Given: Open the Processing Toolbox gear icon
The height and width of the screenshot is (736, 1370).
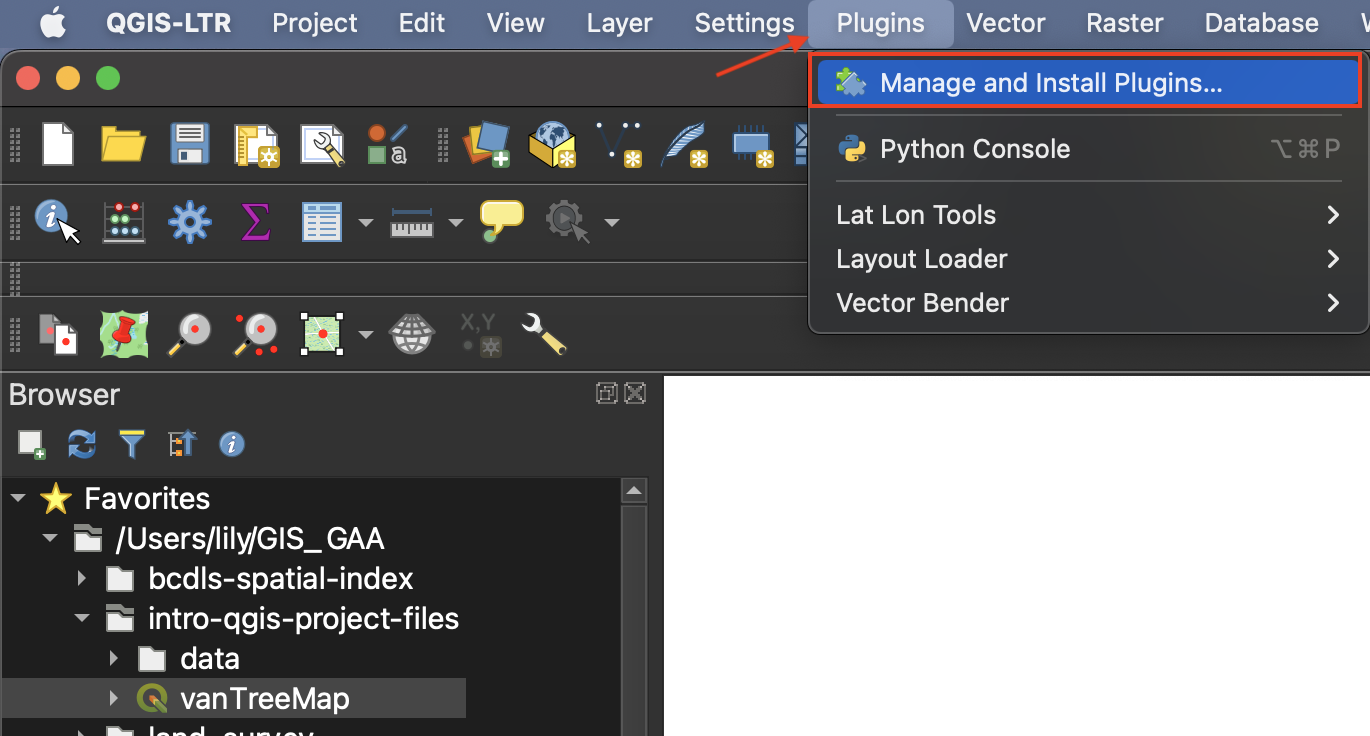Looking at the screenshot, I should 189,222.
